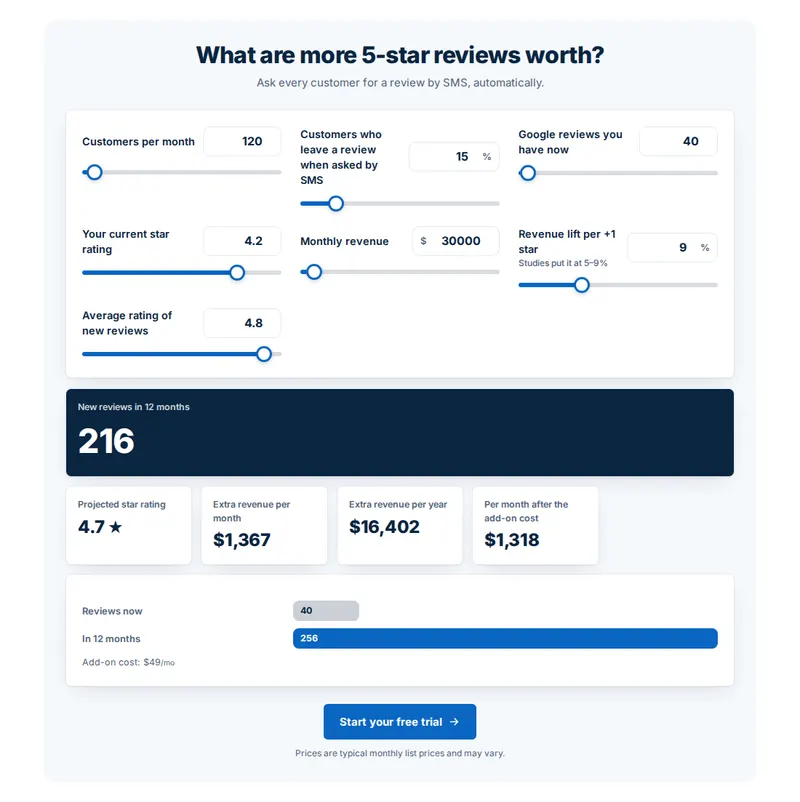This screenshot has width=800, height=802.
Task: Click the current star rating input field
Action: coord(242,241)
